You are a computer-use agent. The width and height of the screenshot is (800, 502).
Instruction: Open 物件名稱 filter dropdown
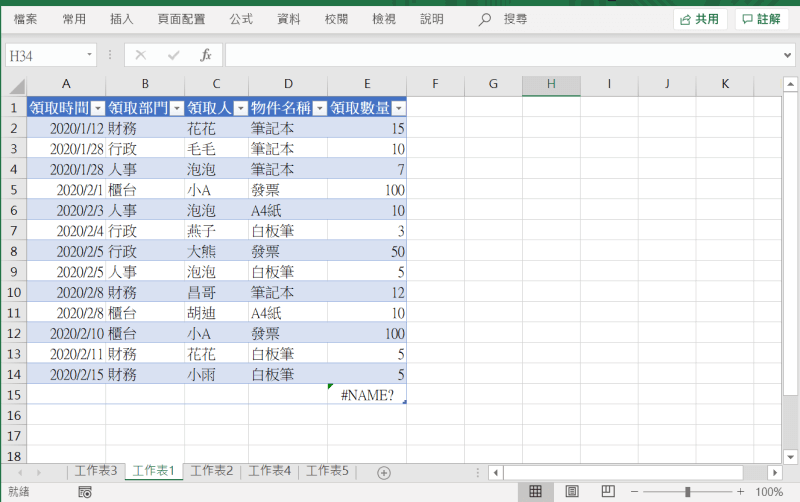pos(319,108)
